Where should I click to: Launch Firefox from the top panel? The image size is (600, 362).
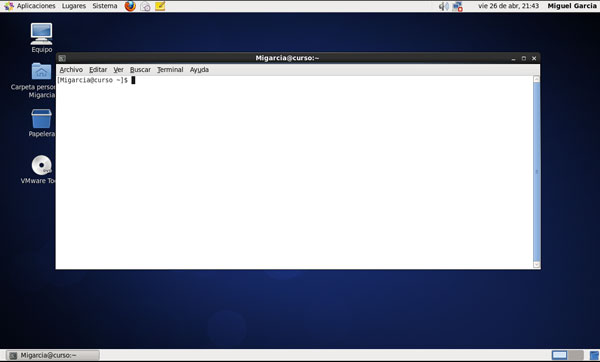[130, 6]
